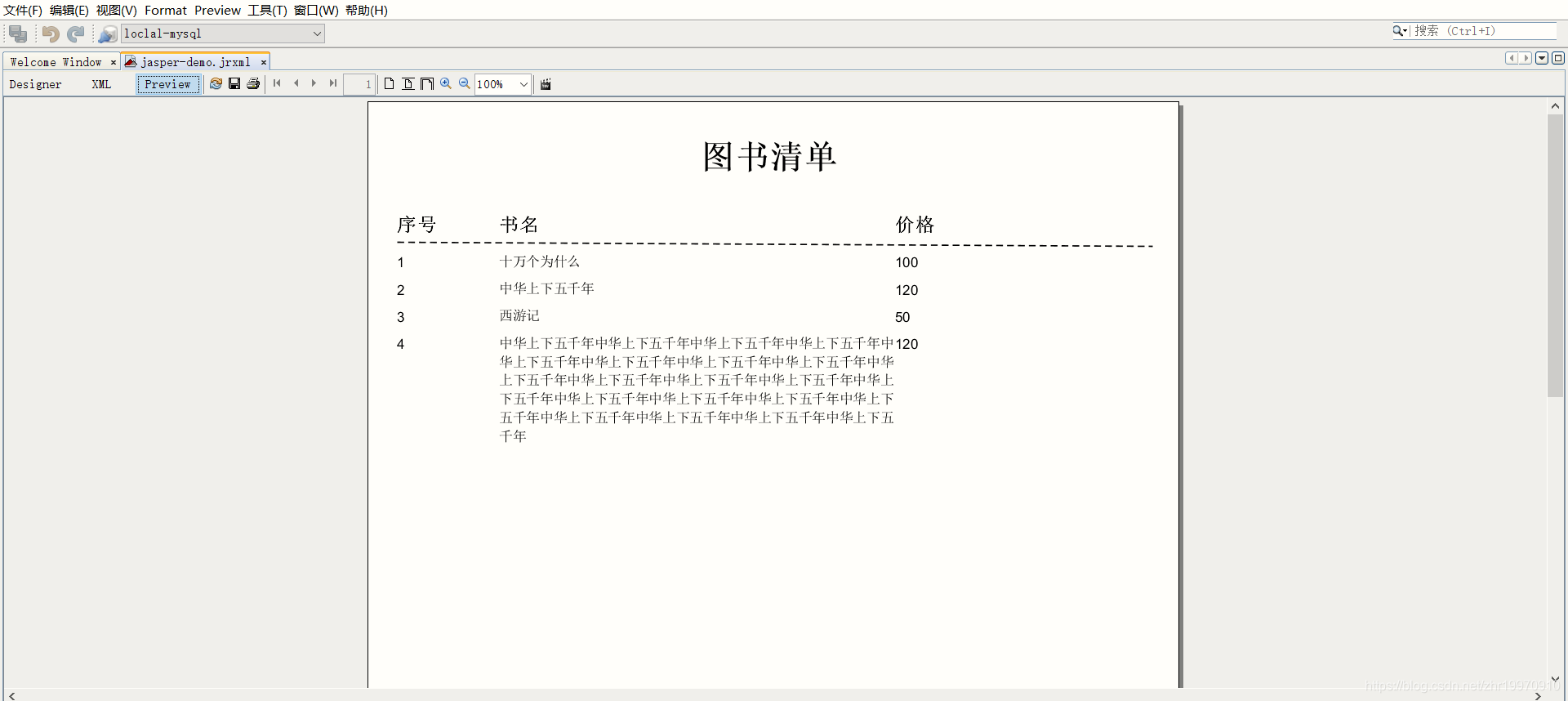Go to next page of preview
Viewport: 1568px width, 701px height.
314,83
